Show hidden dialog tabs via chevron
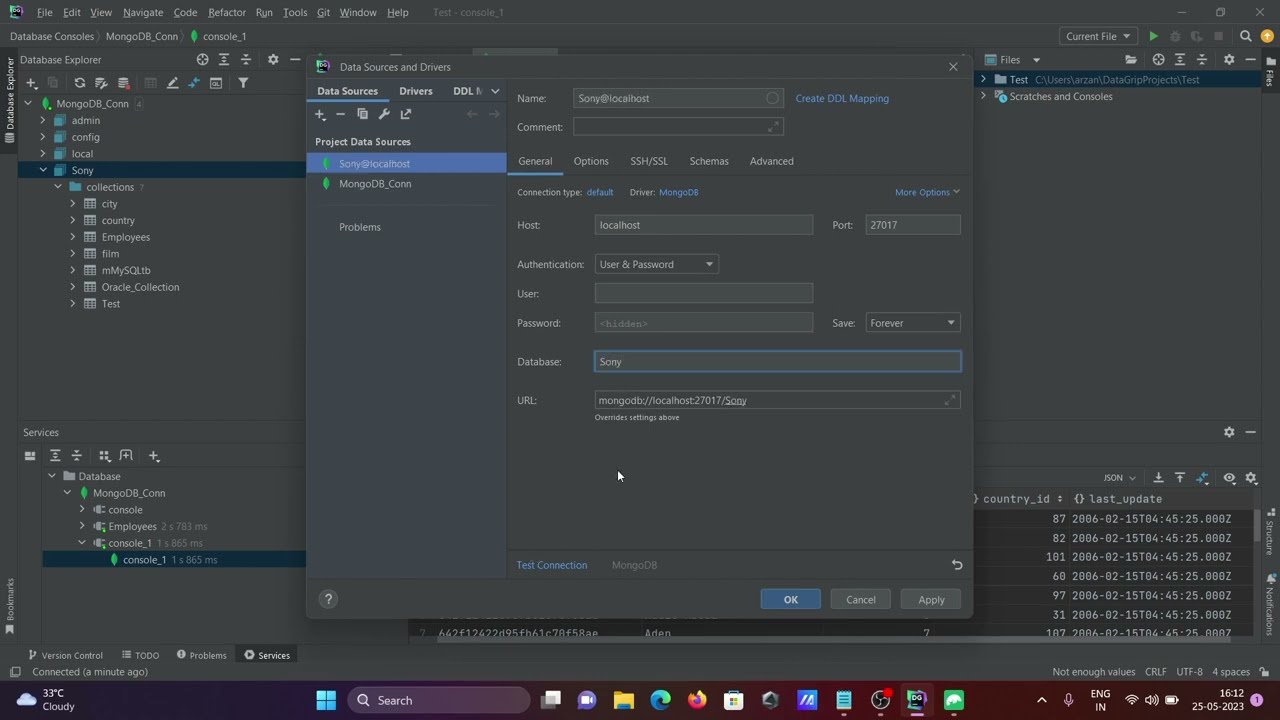Screen dimensions: 1280x720 click(x=495, y=91)
